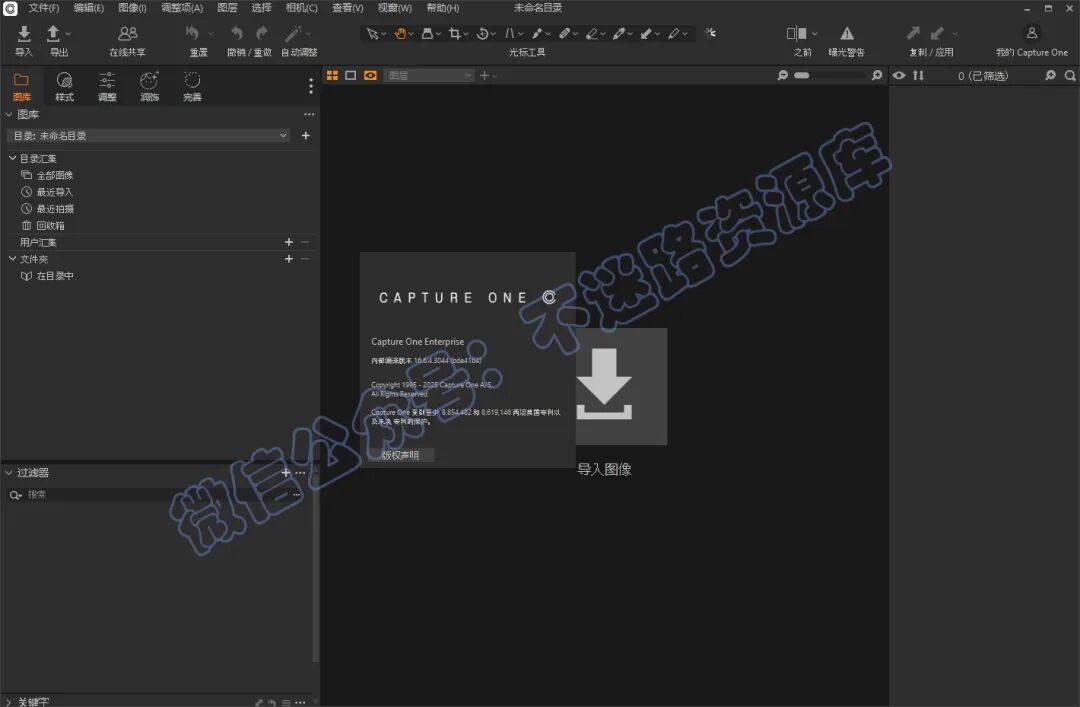Image resolution: width=1080 pixels, height=707 pixels.
Task: Open the 文件(F) menu
Action: (43, 8)
